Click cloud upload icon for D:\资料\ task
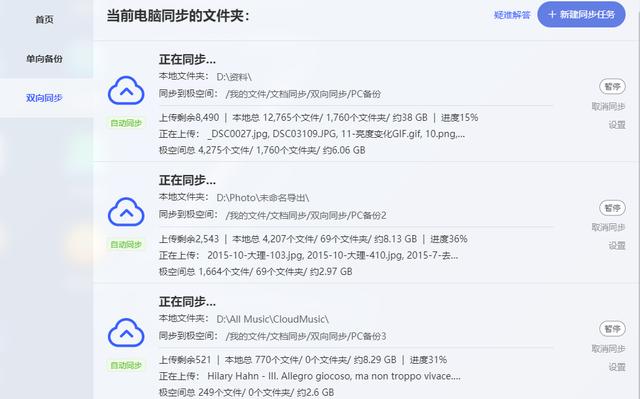 point(126,90)
